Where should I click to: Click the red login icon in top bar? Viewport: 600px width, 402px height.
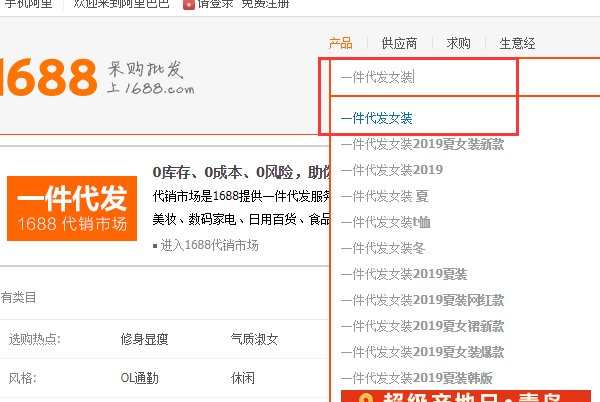click(x=189, y=4)
